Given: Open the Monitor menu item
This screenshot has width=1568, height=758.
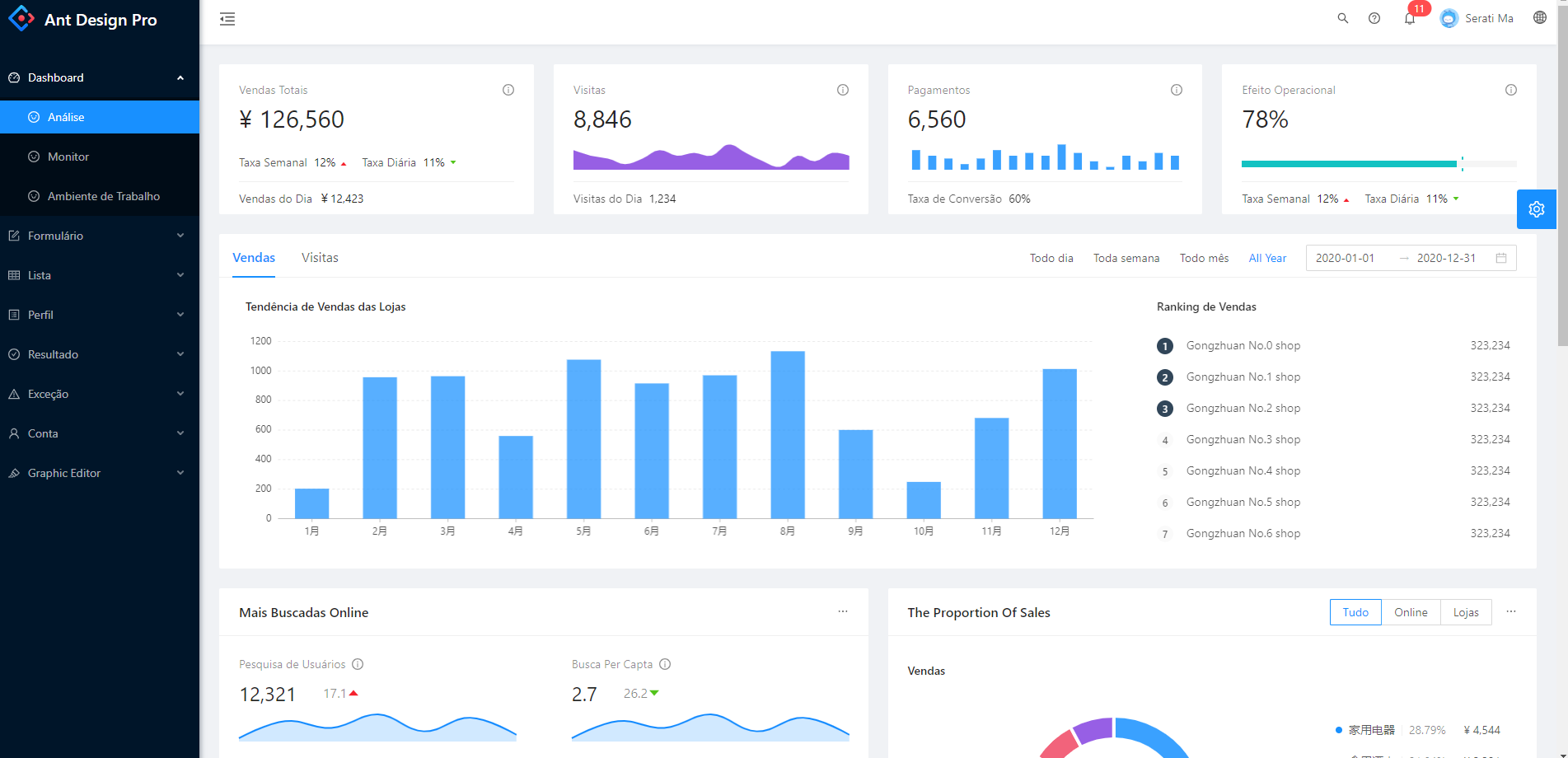Looking at the screenshot, I should point(100,157).
